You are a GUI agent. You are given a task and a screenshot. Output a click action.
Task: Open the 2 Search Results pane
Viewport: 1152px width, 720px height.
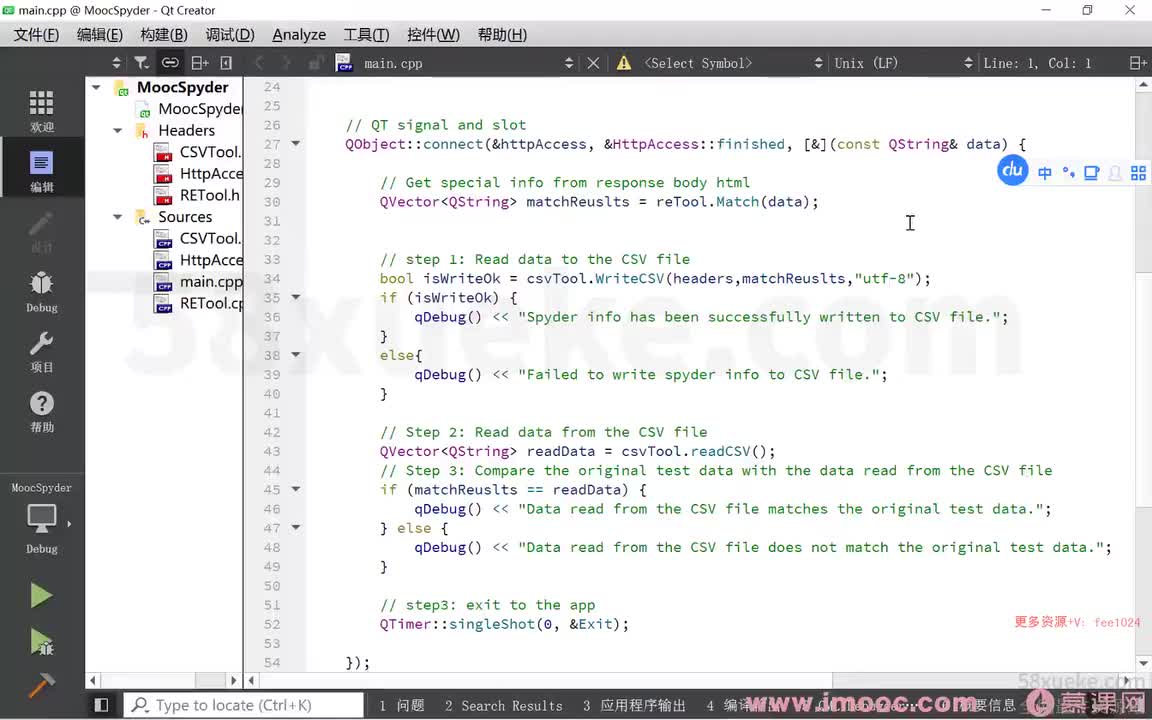(504, 705)
